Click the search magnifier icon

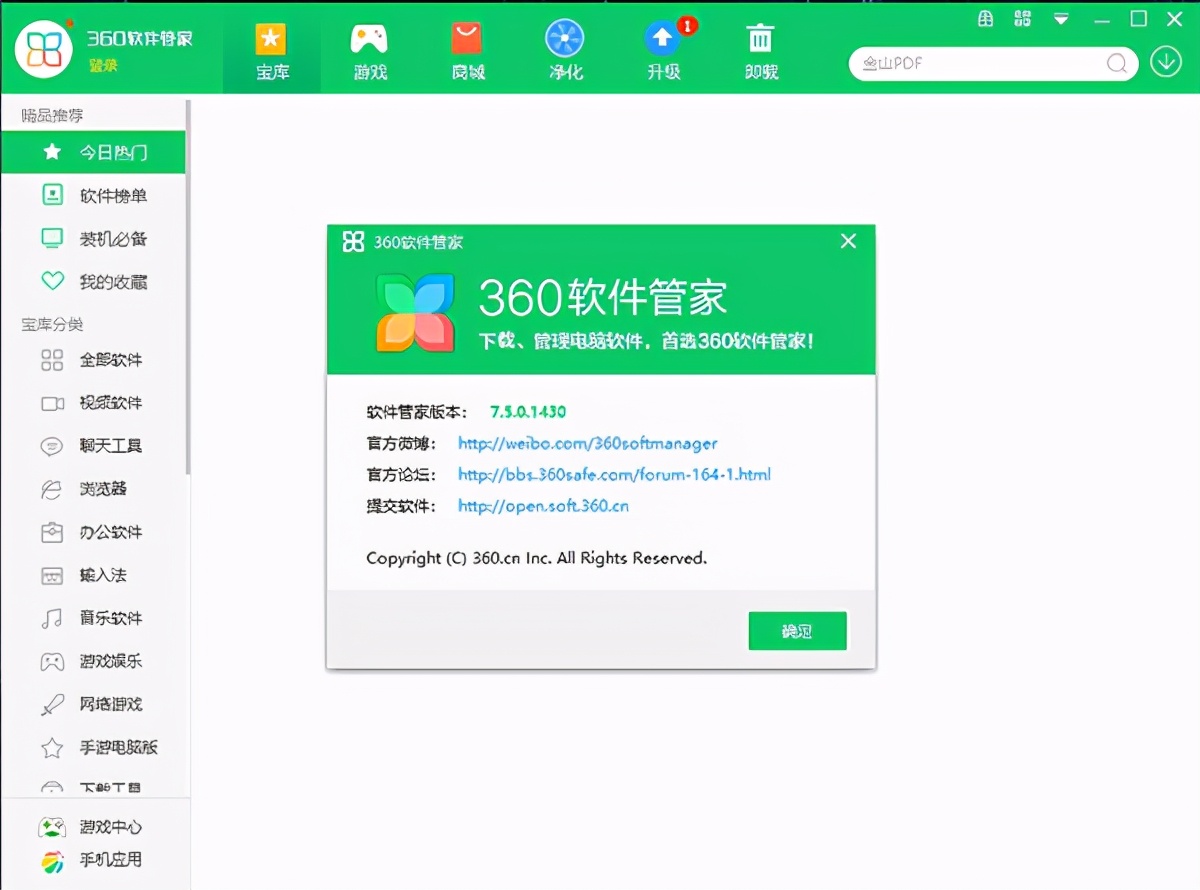1117,63
